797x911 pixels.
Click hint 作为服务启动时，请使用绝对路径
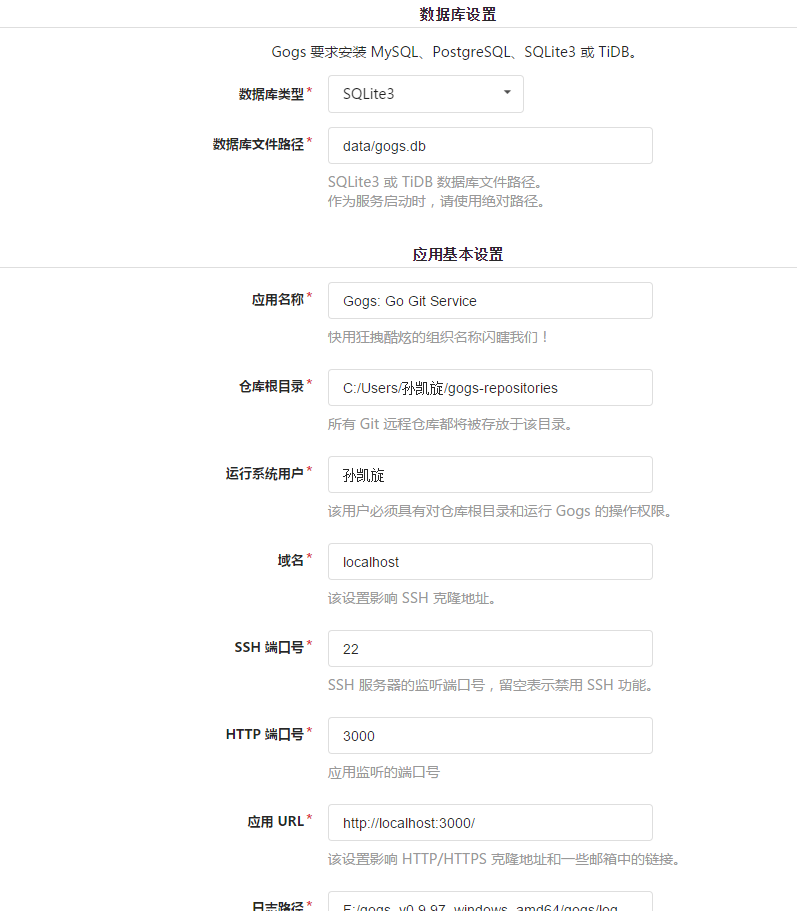[436, 202]
